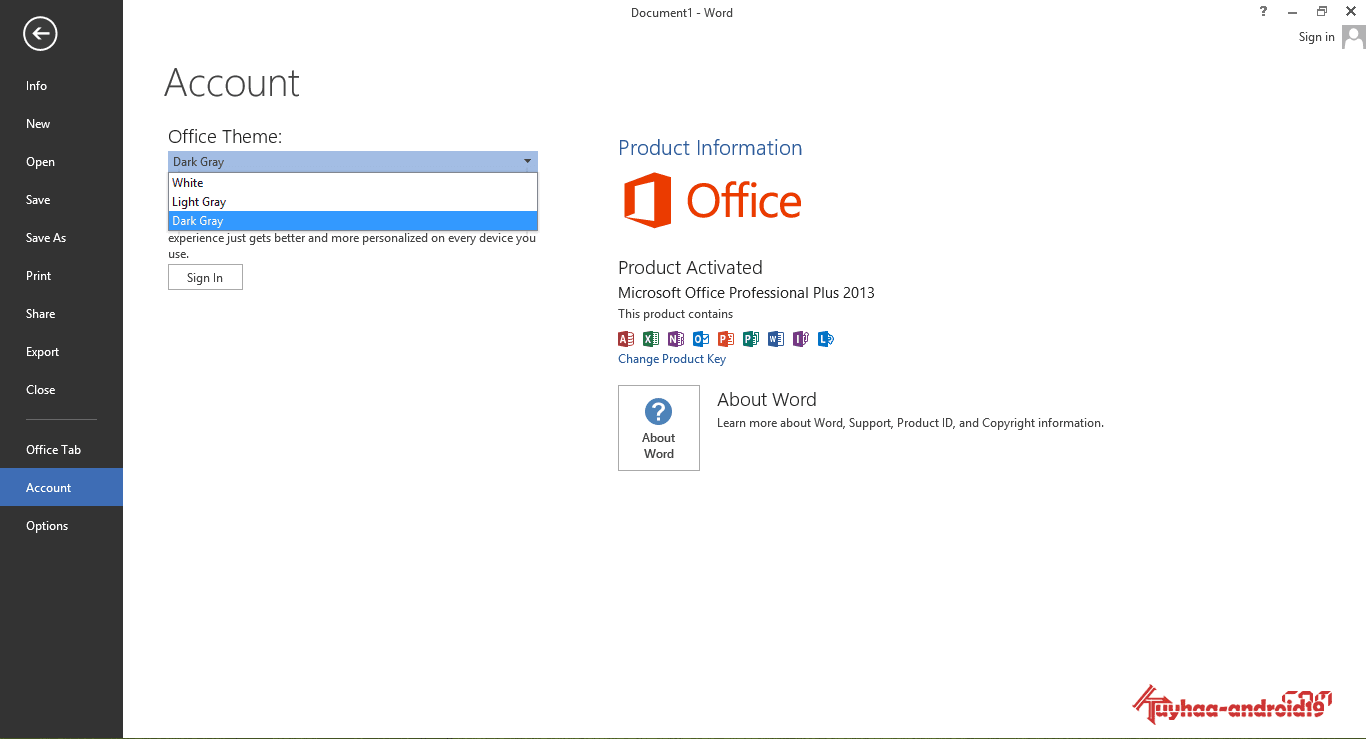
Task: Open Word Options from the sidebar
Action: (61, 526)
